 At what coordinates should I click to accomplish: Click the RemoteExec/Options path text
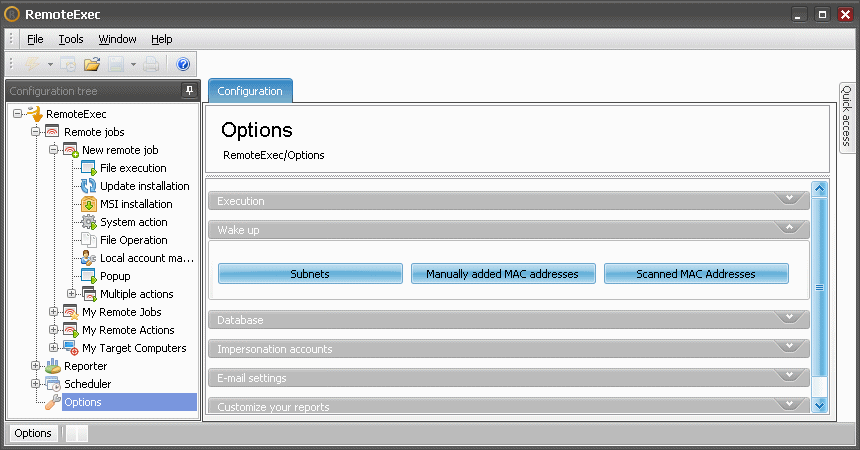tap(274, 155)
